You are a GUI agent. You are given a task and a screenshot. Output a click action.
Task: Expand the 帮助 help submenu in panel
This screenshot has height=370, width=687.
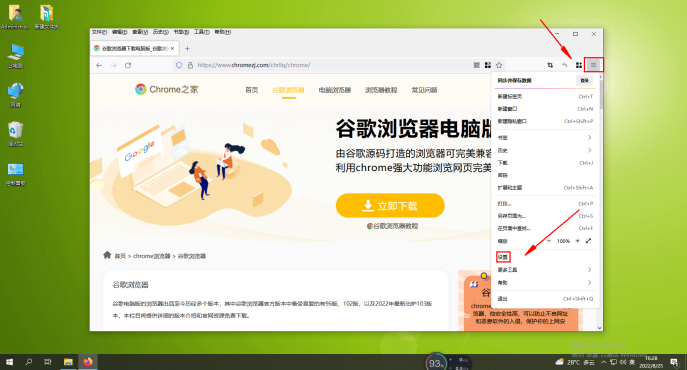[545, 283]
